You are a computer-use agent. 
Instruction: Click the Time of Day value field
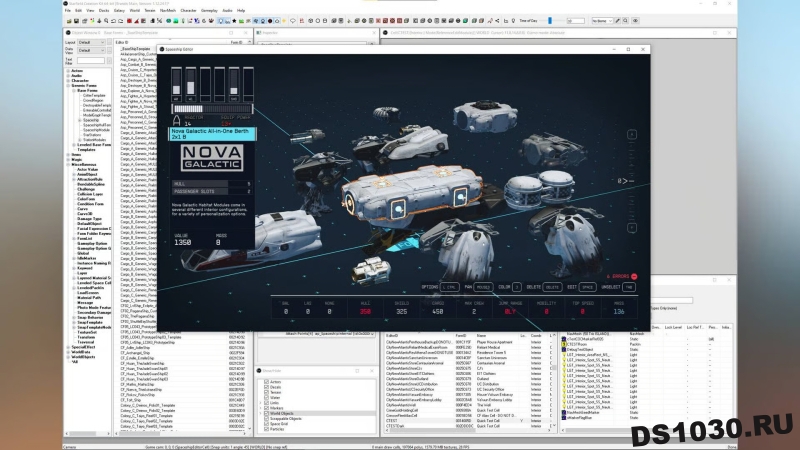576,21
